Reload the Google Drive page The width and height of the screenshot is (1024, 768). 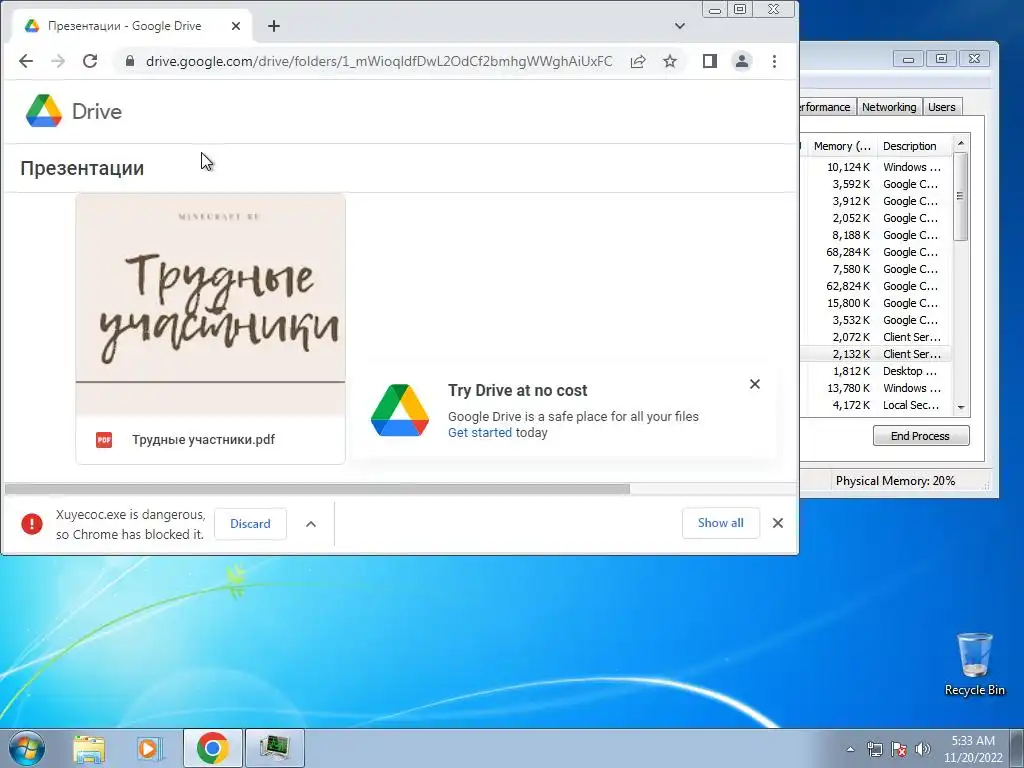(x=90, y=61)
